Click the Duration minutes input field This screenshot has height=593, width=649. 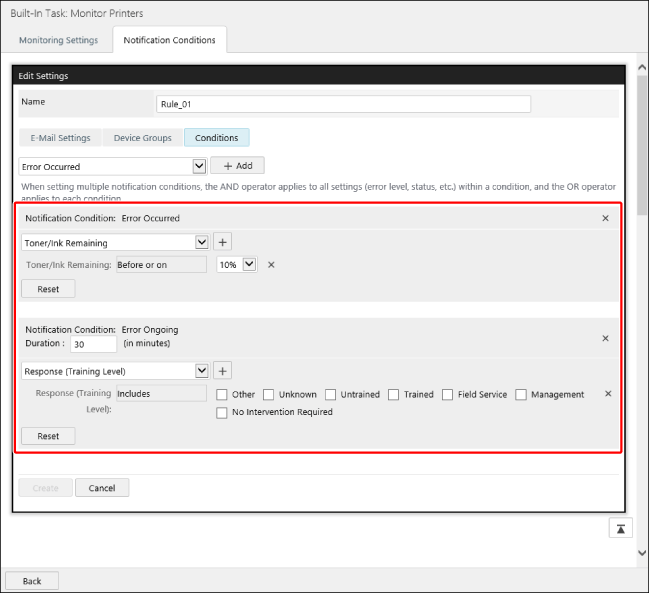(93, 343)
